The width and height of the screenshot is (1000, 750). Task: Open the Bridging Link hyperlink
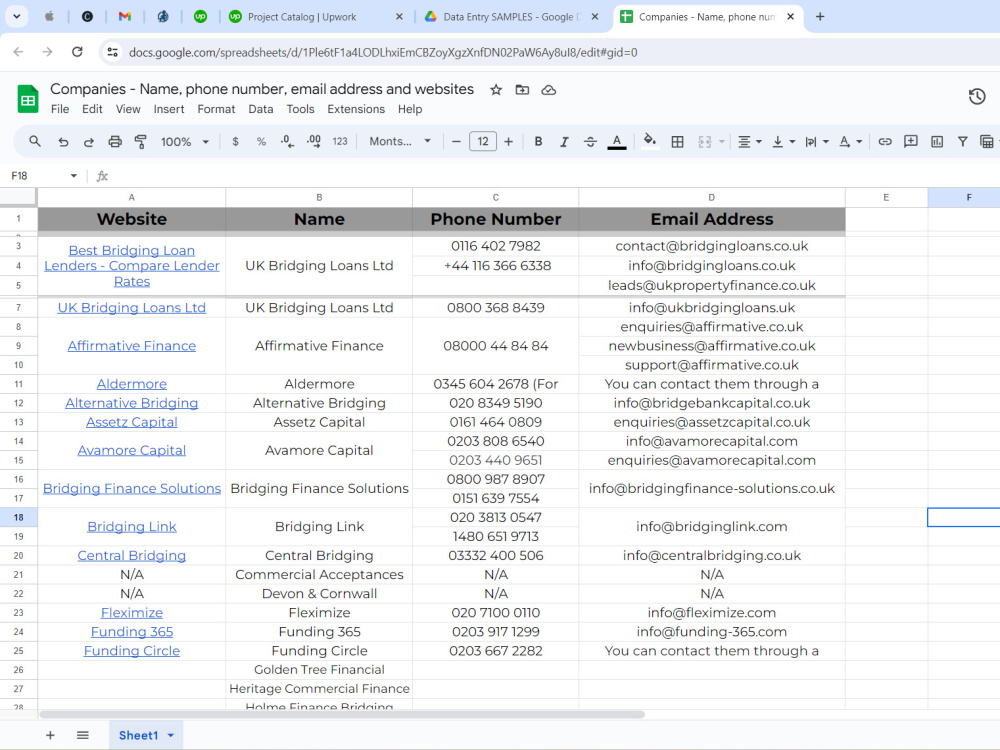[132, 527]
